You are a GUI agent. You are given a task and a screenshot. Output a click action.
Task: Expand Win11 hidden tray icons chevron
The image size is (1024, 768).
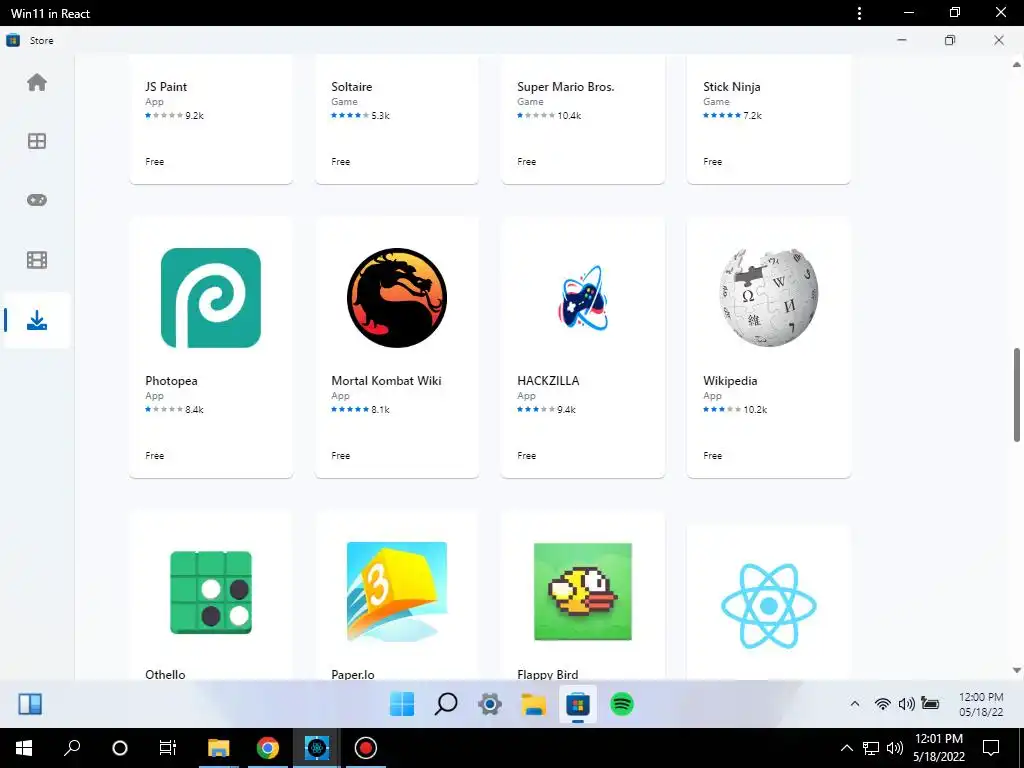tap(855, 703)
